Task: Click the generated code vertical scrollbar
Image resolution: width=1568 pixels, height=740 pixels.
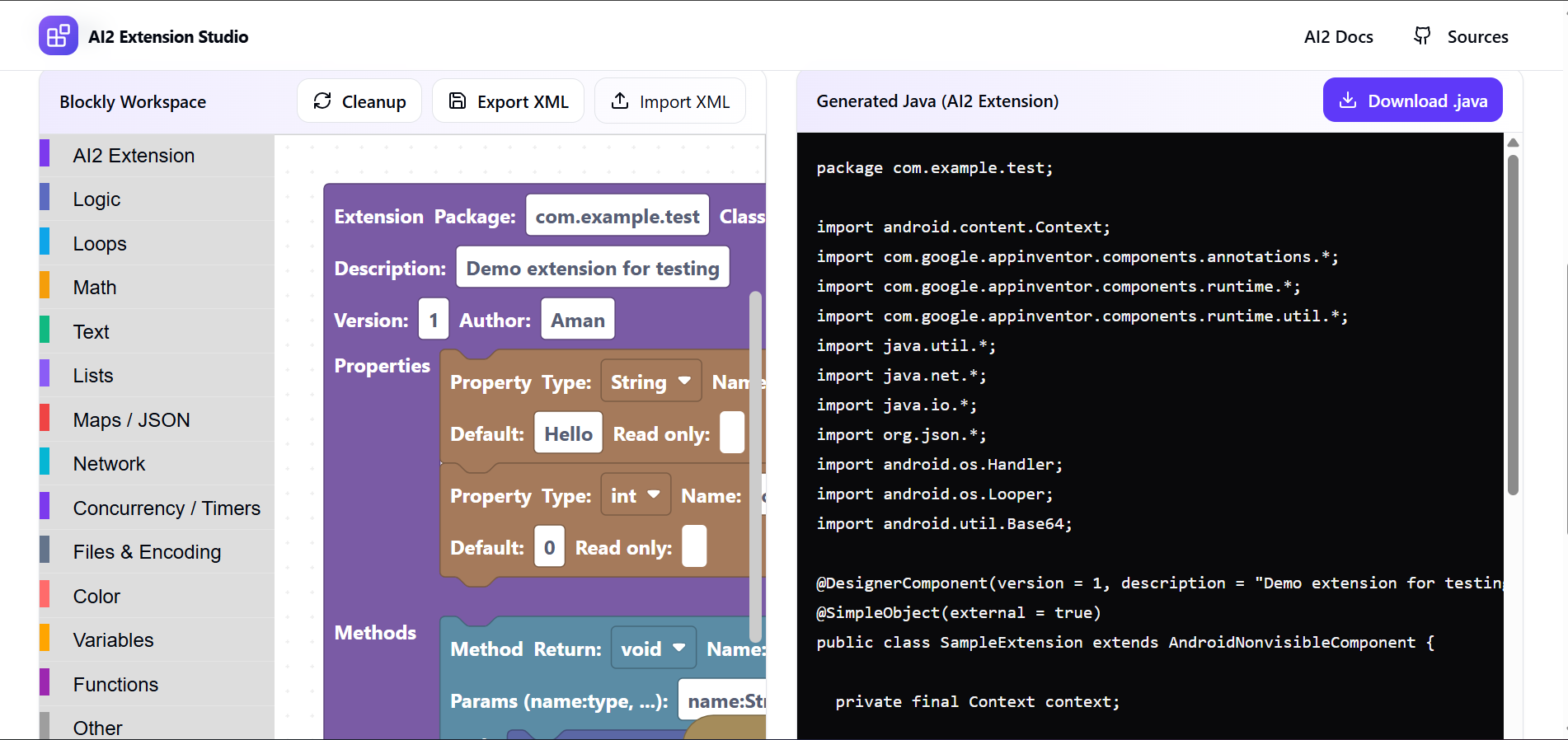Action: pos(1513,325)
